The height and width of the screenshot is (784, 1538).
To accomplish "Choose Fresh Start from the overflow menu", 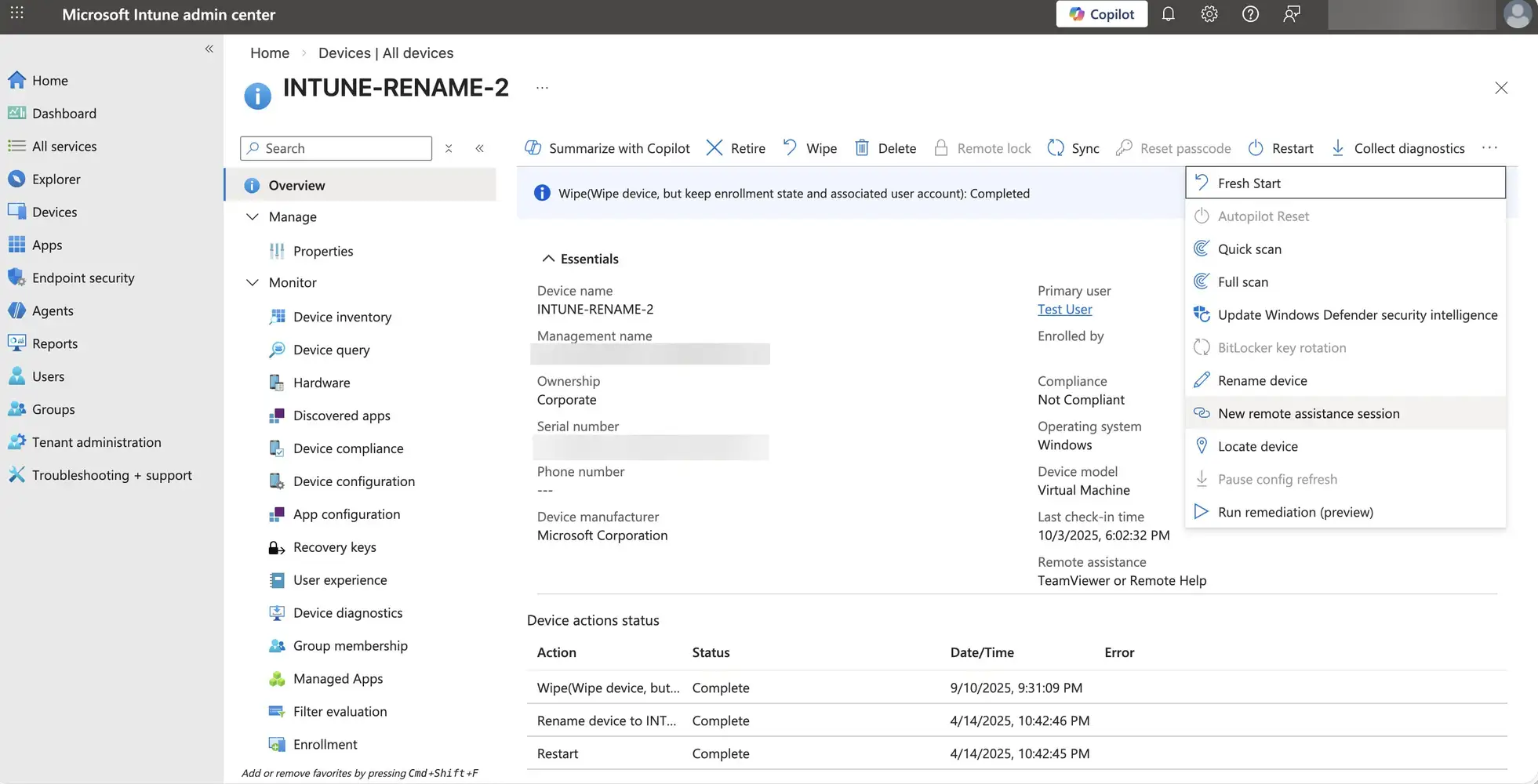I will point(1345,183).
